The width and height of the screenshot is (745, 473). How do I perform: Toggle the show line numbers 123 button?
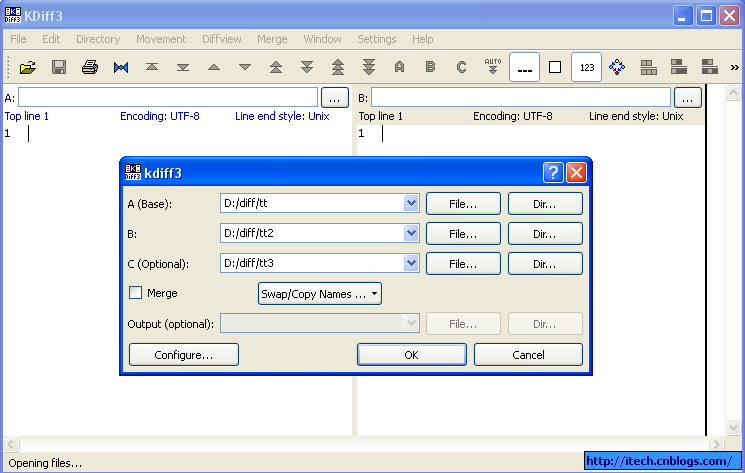click(x=587, y=67)
